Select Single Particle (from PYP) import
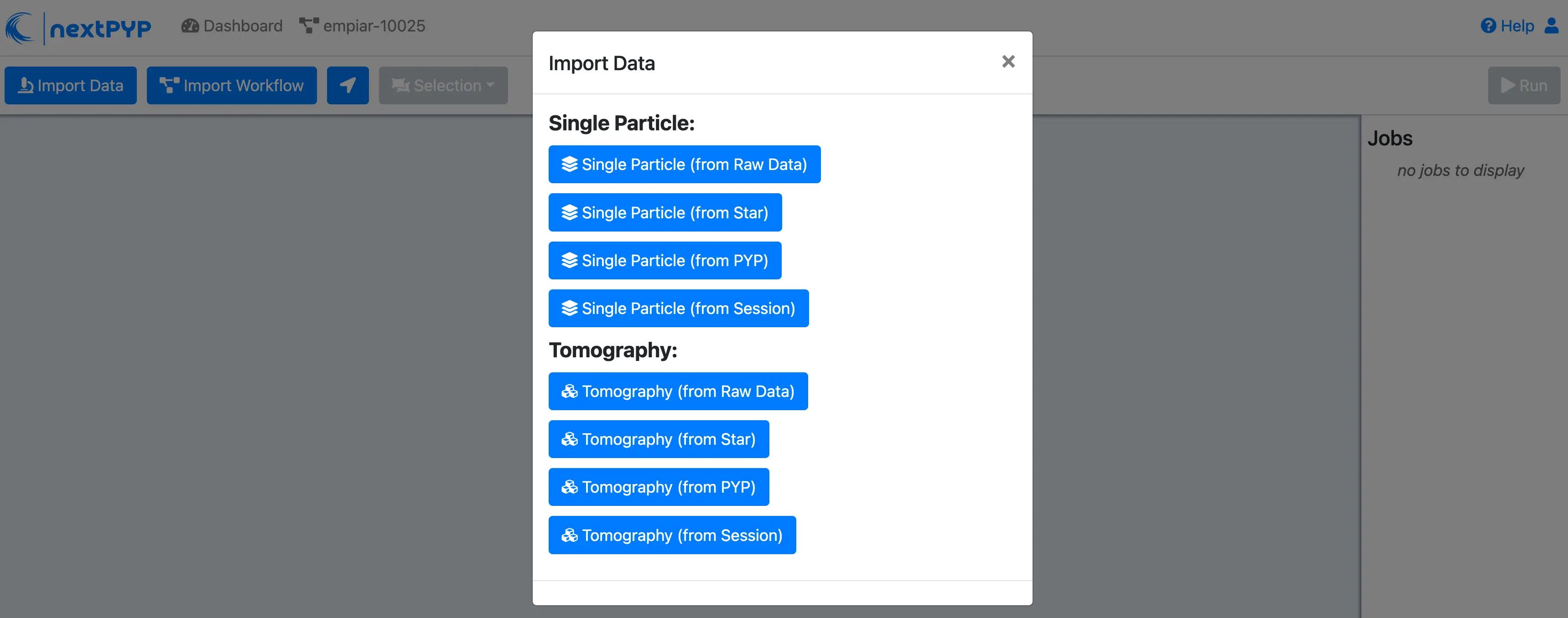1568x618 pixels. pos(665,260)
